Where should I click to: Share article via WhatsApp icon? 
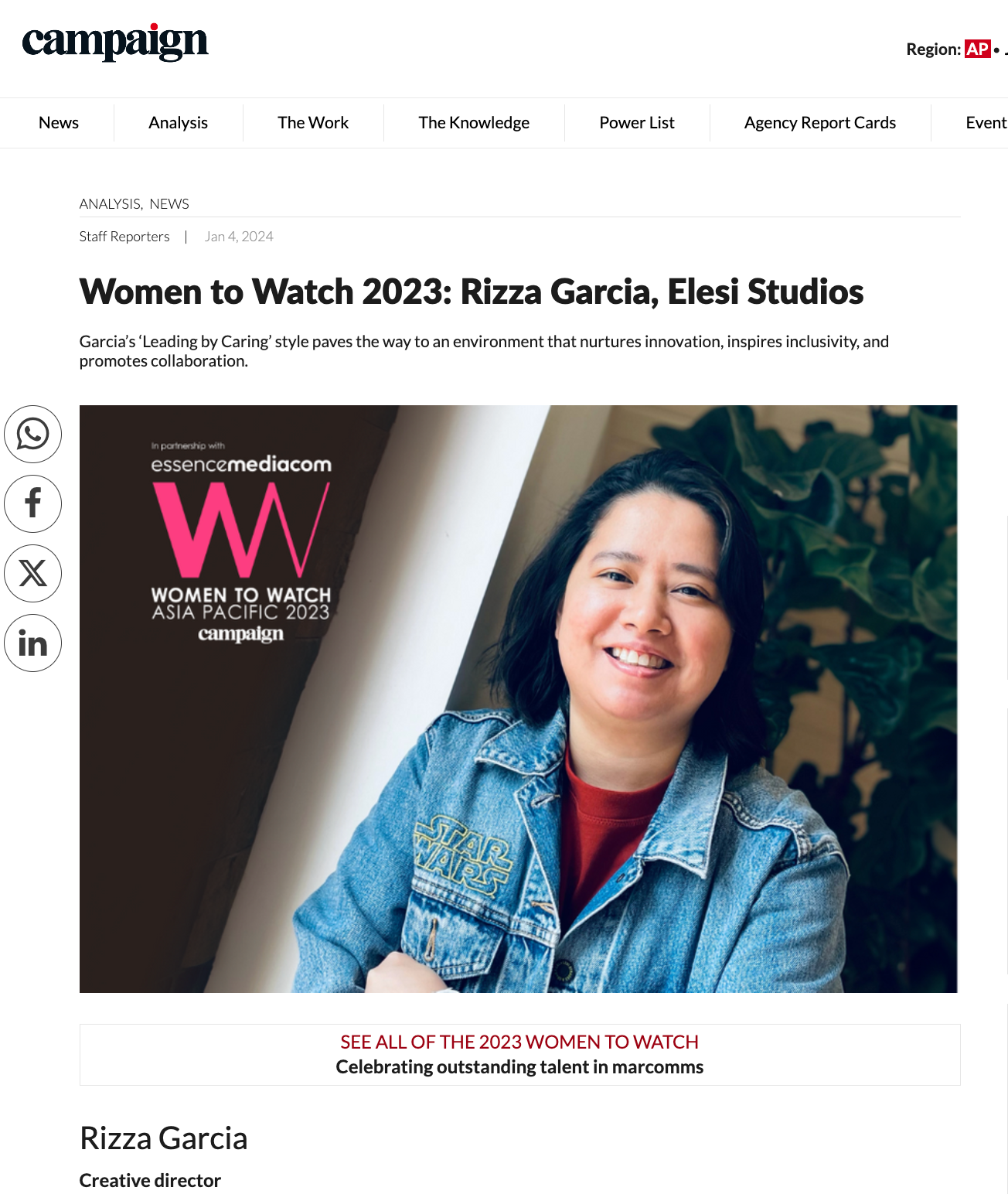32,434
